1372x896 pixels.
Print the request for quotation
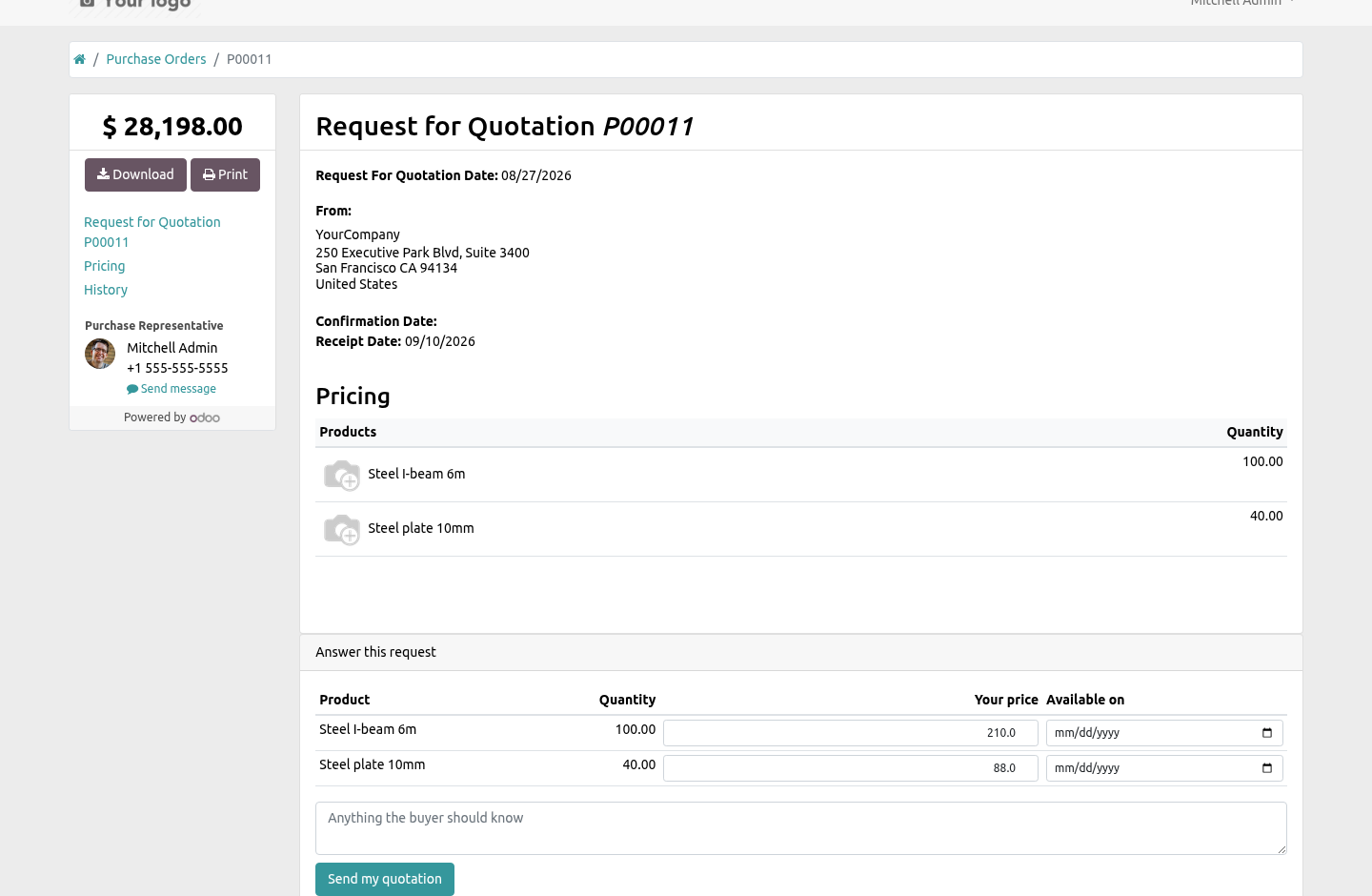pyautogui.click(x=225, y=174)
